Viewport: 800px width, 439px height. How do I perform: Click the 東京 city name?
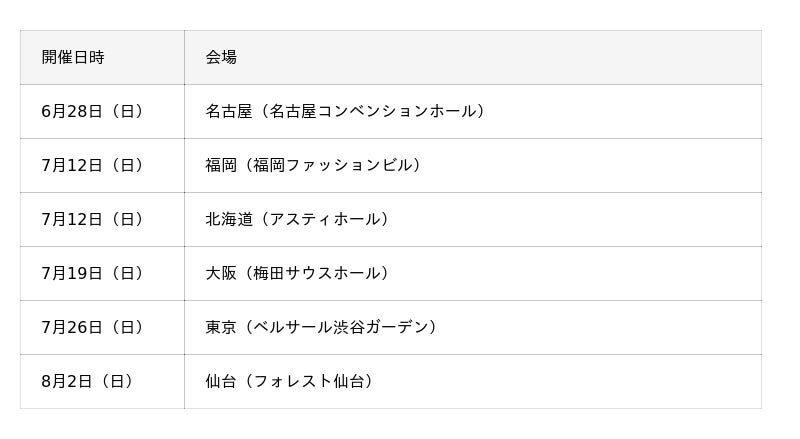coord(221,327)
